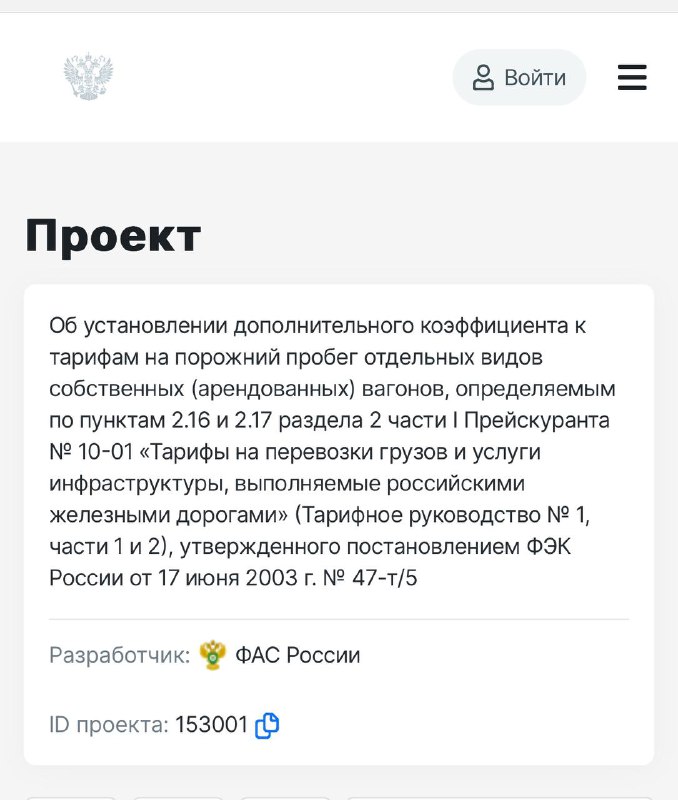
Task: Click the user silhouette icon in Войти
Action: click(483, 78)
